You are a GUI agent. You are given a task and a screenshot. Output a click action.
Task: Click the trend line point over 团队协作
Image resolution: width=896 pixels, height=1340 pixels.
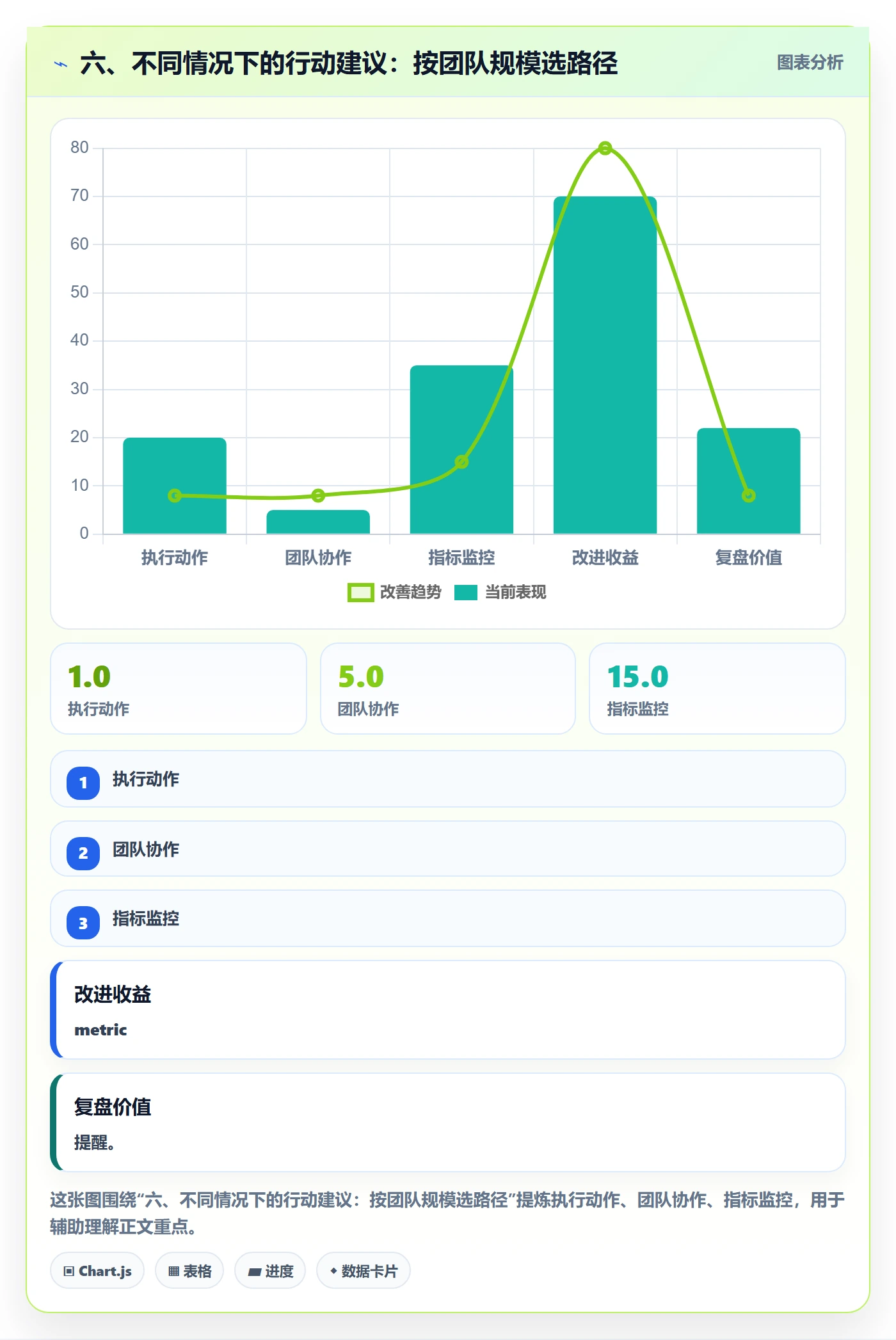(318, 495)
